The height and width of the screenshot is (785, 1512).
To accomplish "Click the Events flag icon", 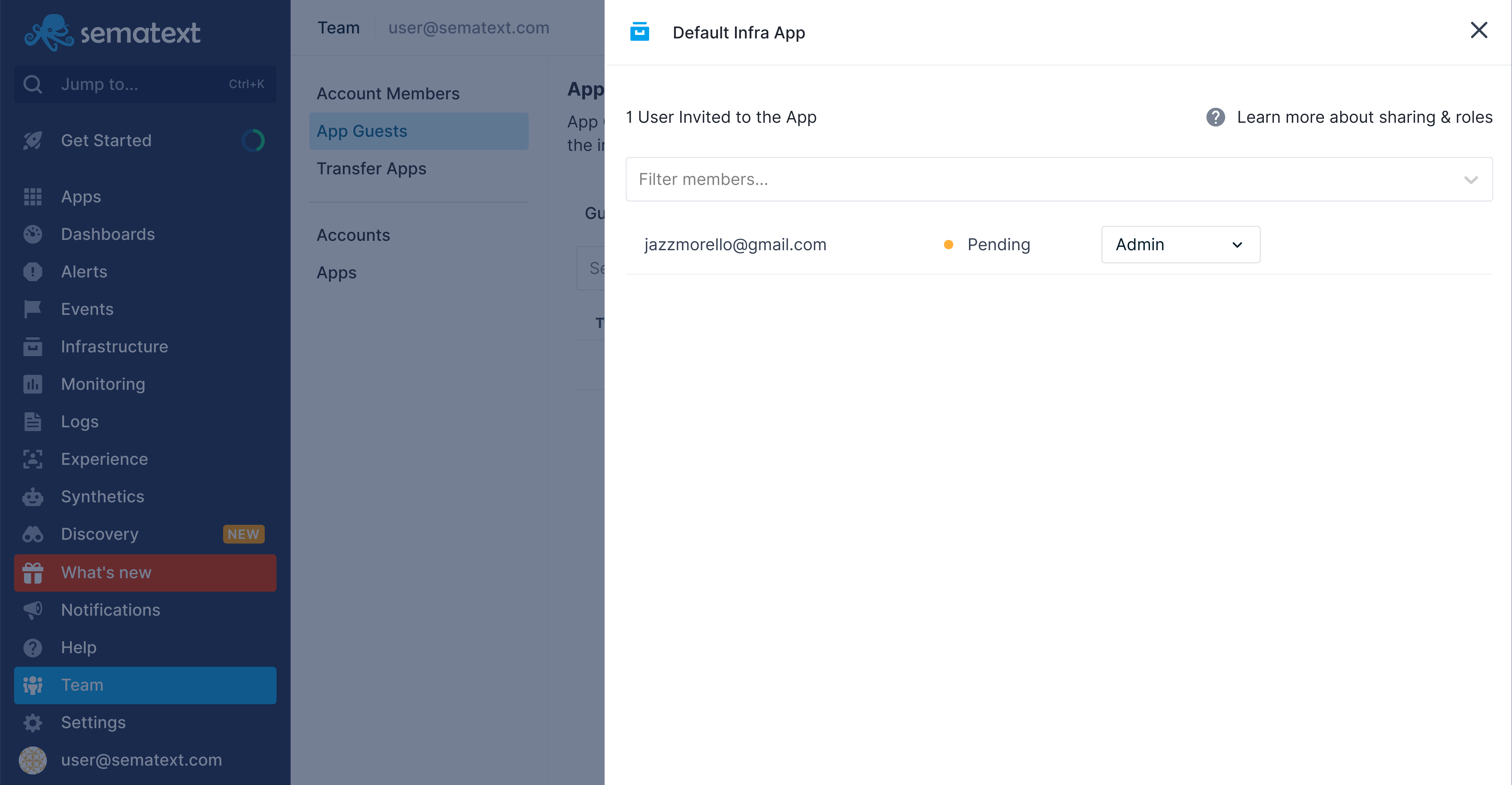I will 32,309.
